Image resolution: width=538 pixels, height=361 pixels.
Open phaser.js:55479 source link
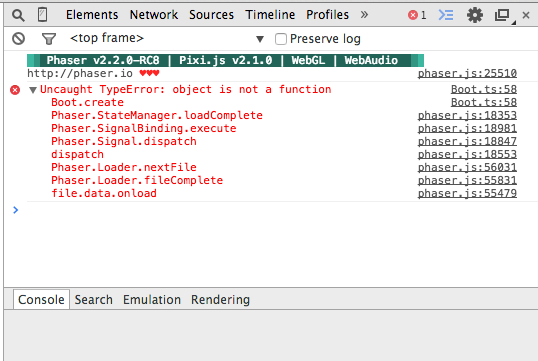[467, 194]
